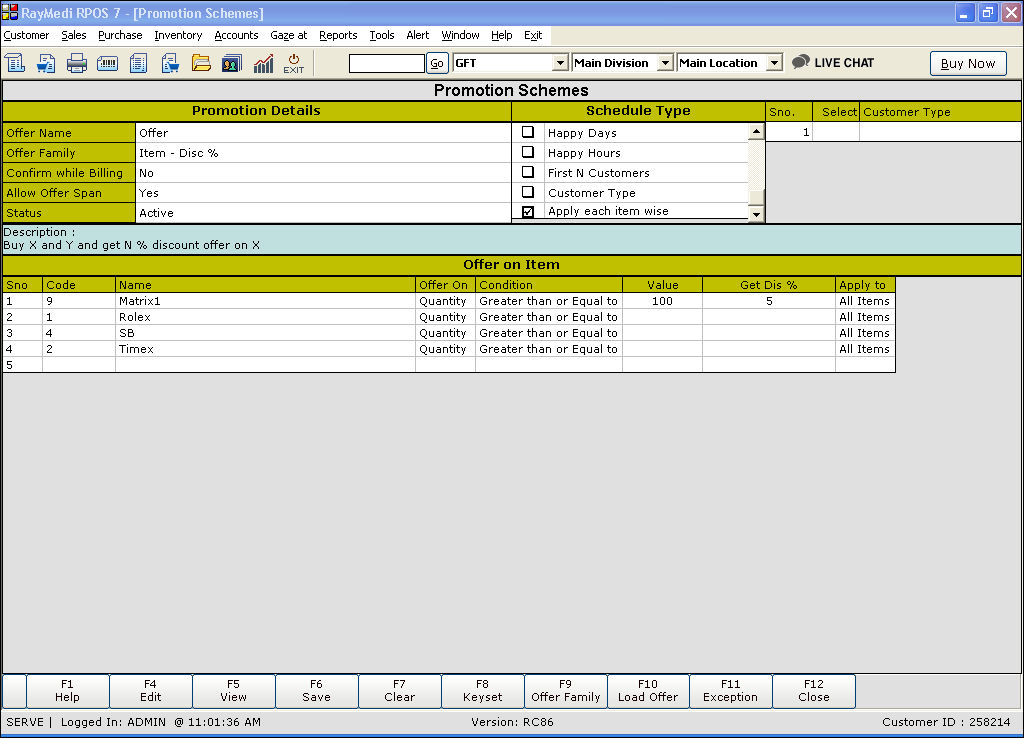The width and height of the screenshot is (1024, 738).
Task: Click the Status value 'Active'
Action: 323,213
